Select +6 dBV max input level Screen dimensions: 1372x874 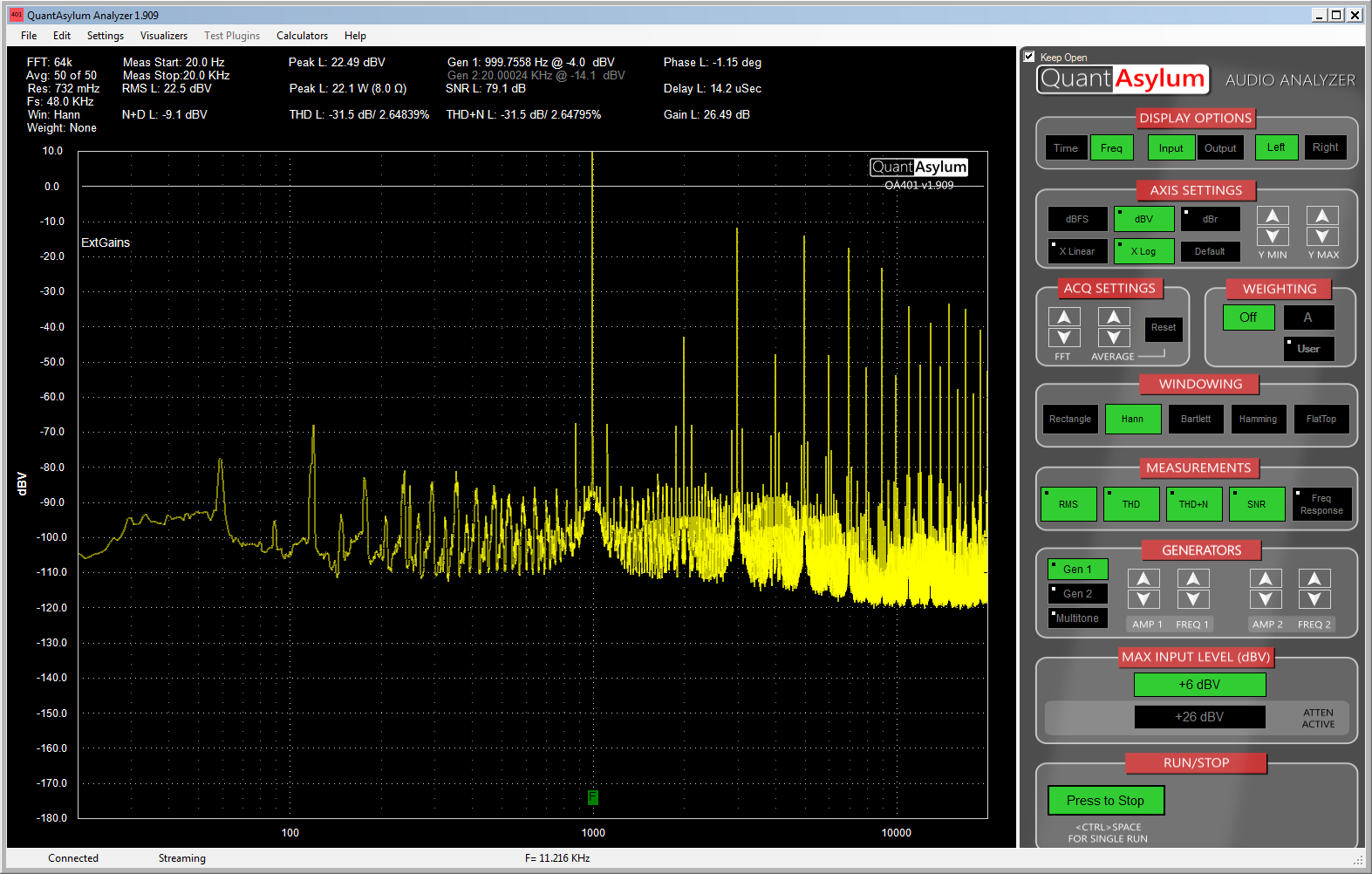click(1199, 685)
